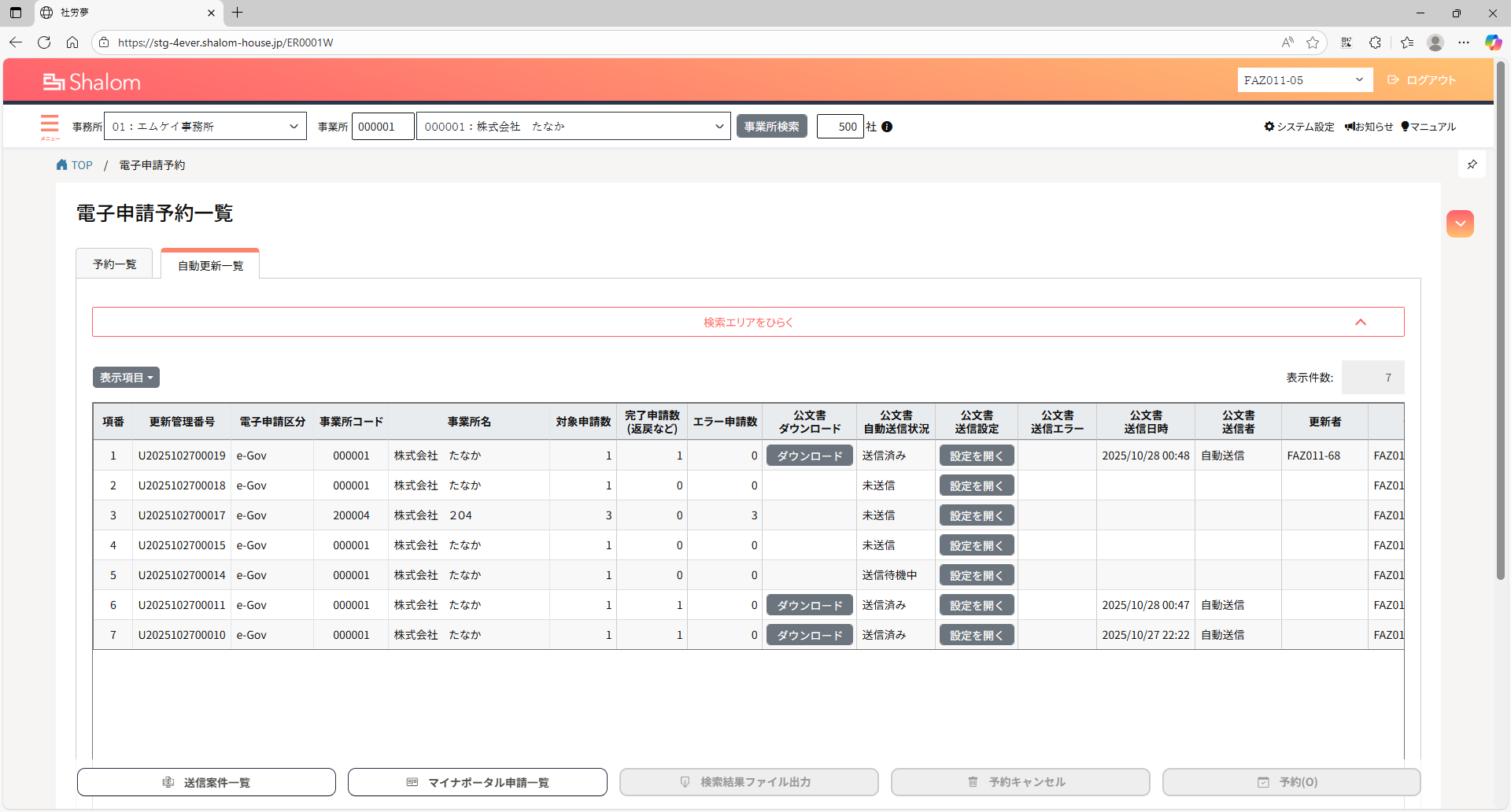Click ダウンロード button in row 1
The width and height of the screenshot is (1511, 812).
pos(809,456)
